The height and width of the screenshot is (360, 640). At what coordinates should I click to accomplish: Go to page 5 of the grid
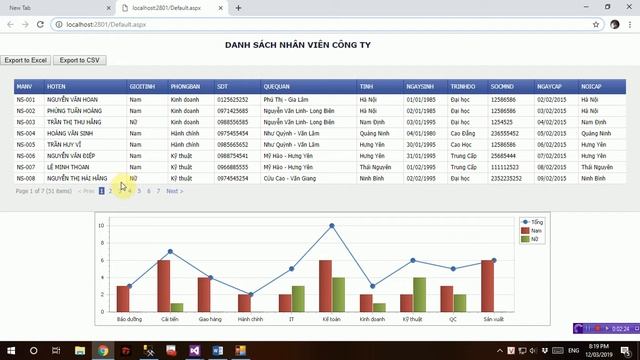[139, 191]
